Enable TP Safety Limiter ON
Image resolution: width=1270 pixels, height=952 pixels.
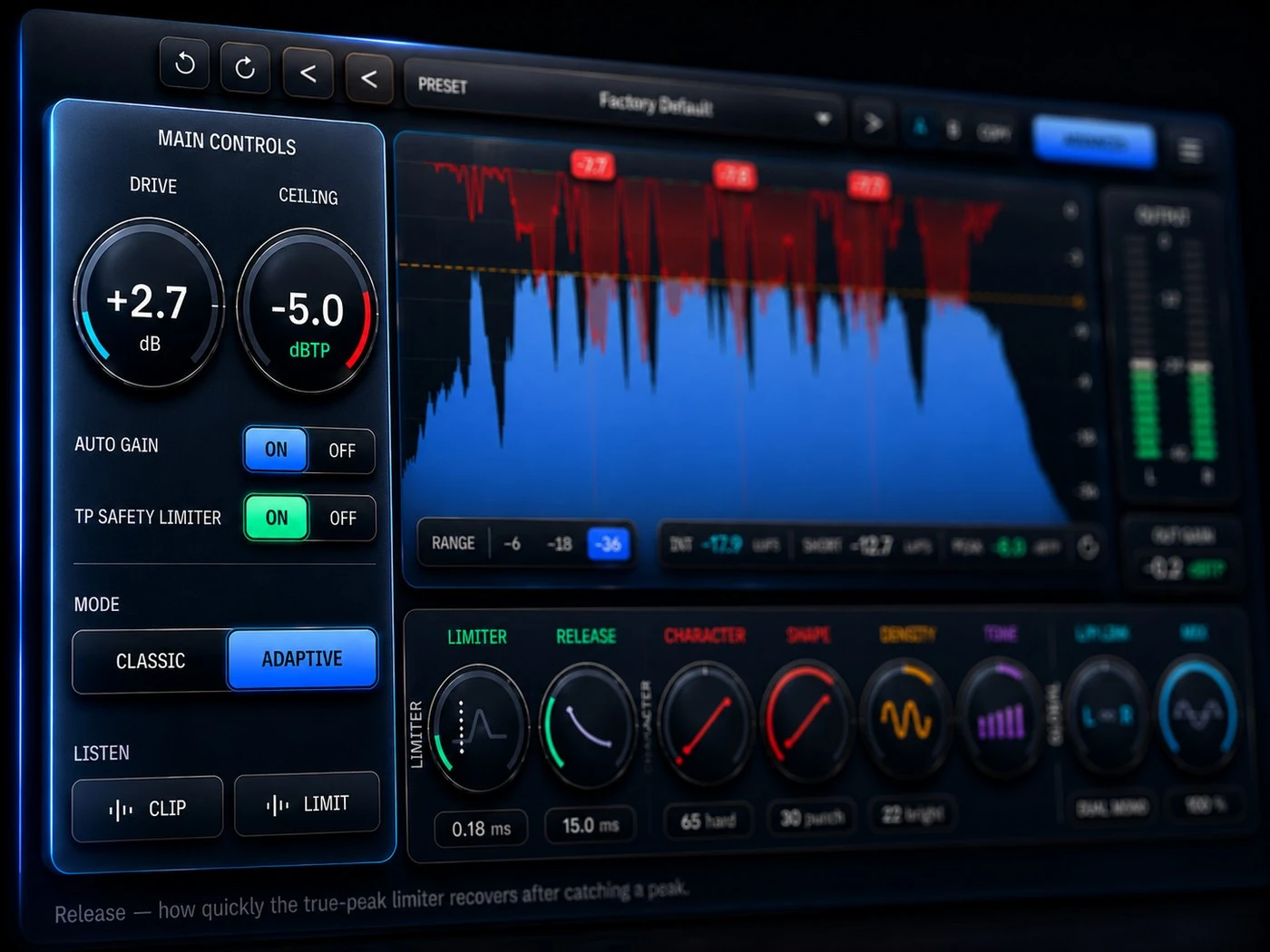[x=277, y=517]
